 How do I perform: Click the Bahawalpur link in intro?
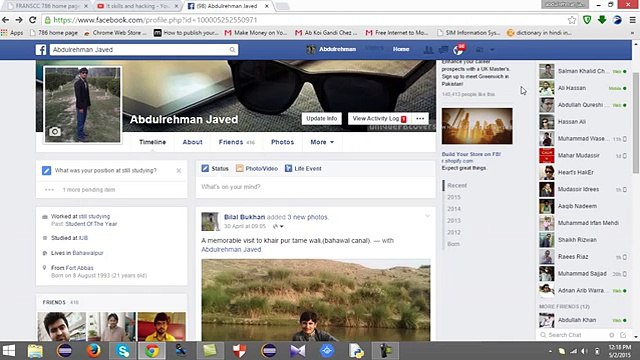point(88,253)
